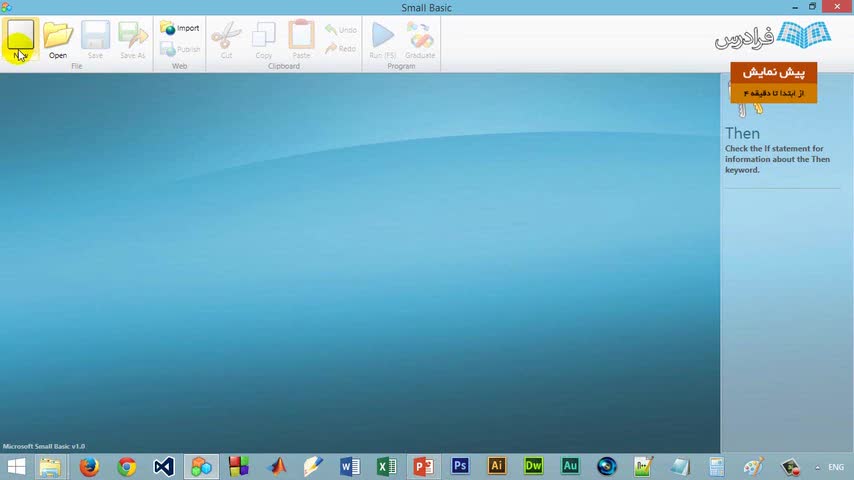Click the Microsoft Small Basic v1.0 label
The height and width of the screenshot is (480, 854).
tap(44, 446)
